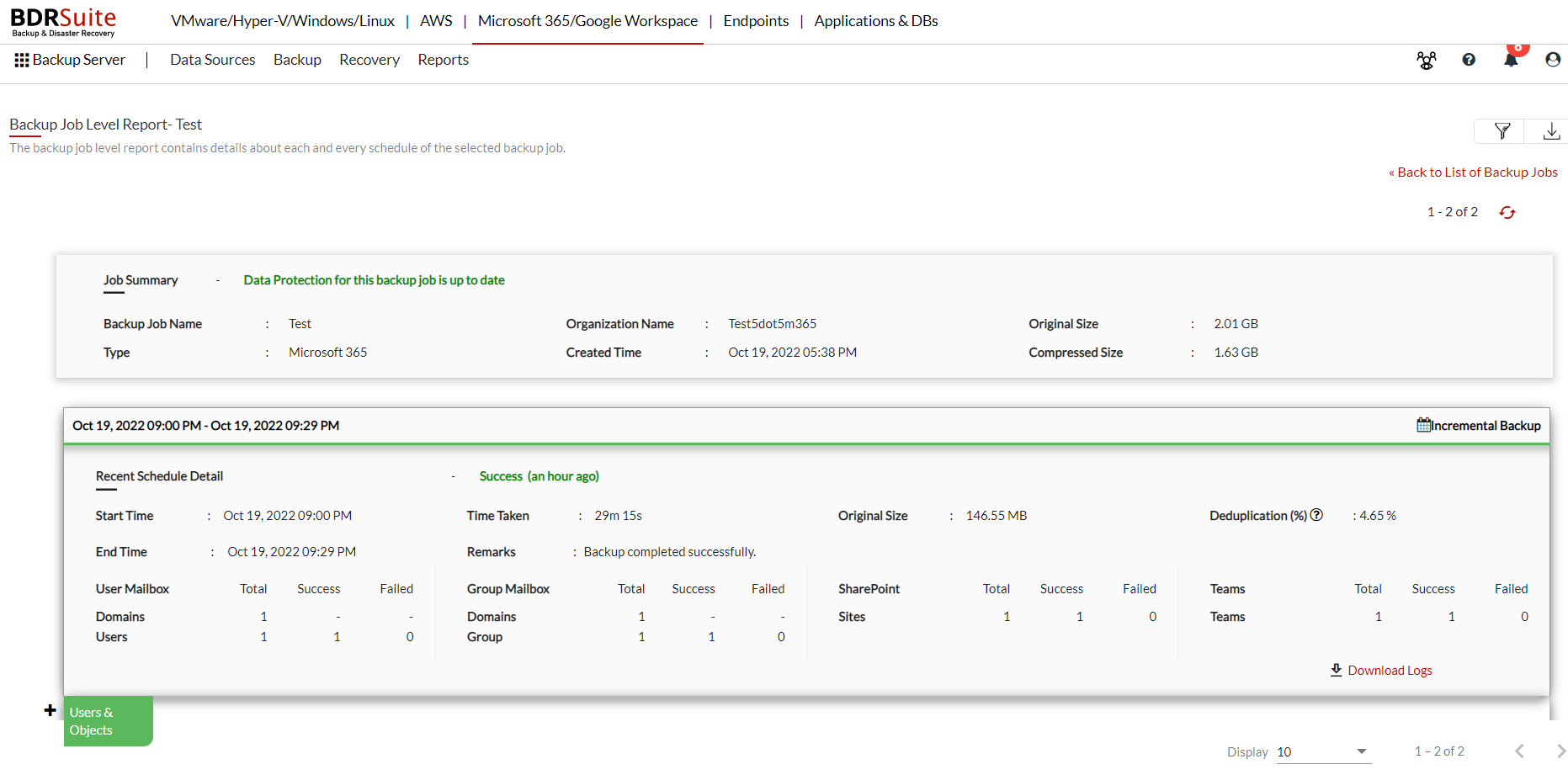1568x775 pixels.
Task: Refresh the report list icon
Action: click(1507, 212)
